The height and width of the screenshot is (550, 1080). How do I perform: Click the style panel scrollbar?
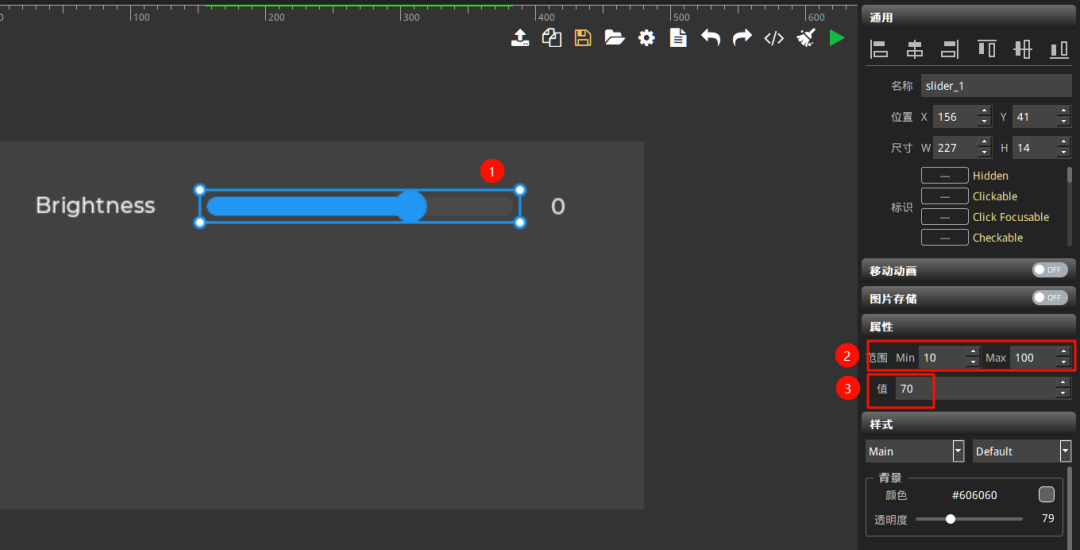point(1069,506)
